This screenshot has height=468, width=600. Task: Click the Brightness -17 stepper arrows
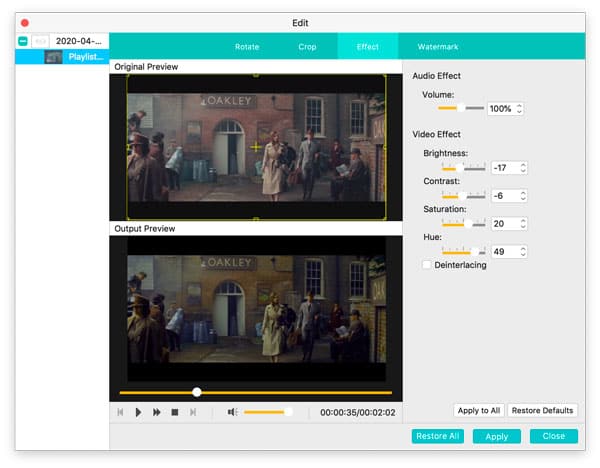(523, 168)
